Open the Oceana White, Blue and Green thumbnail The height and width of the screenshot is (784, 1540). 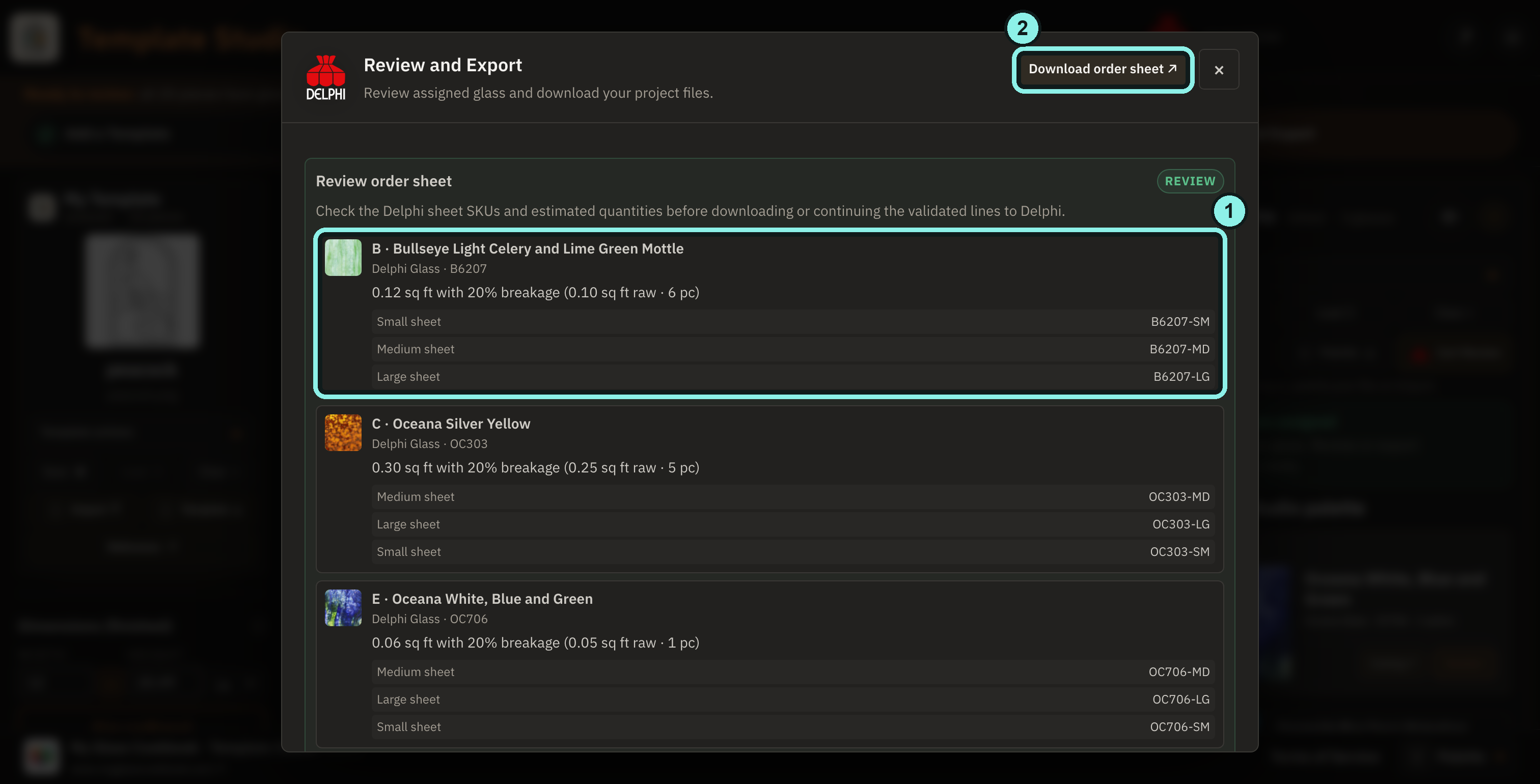pyautogui.click(x=343, y=608)
